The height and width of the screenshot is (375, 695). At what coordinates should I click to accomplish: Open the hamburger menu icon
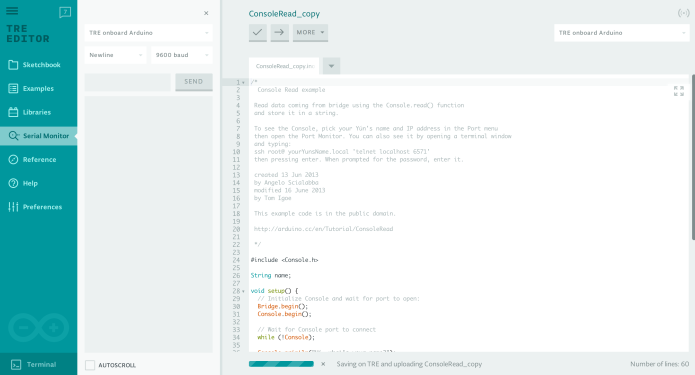(12, 11)
